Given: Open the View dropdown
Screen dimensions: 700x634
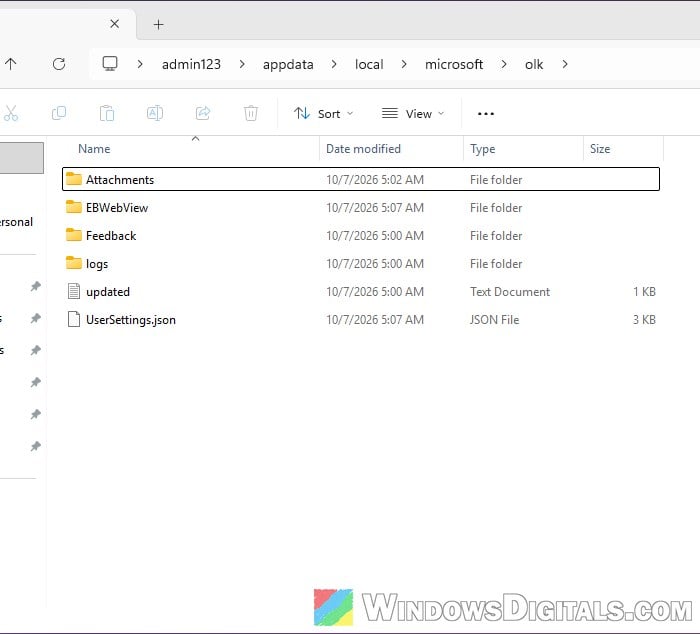Looking at the screenshot, I should [x=413, y=114].
